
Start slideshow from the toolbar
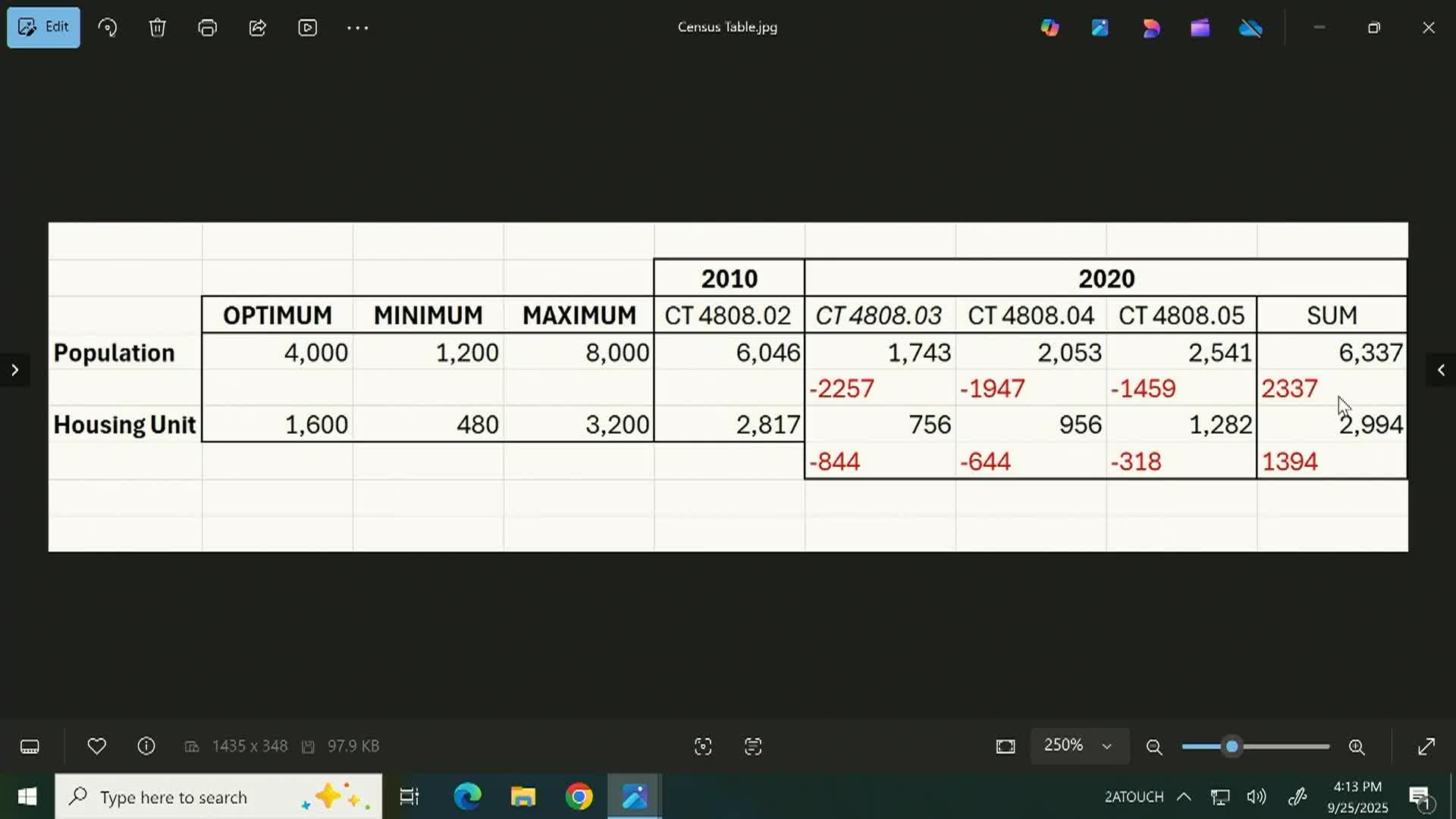tap(307, 28)
